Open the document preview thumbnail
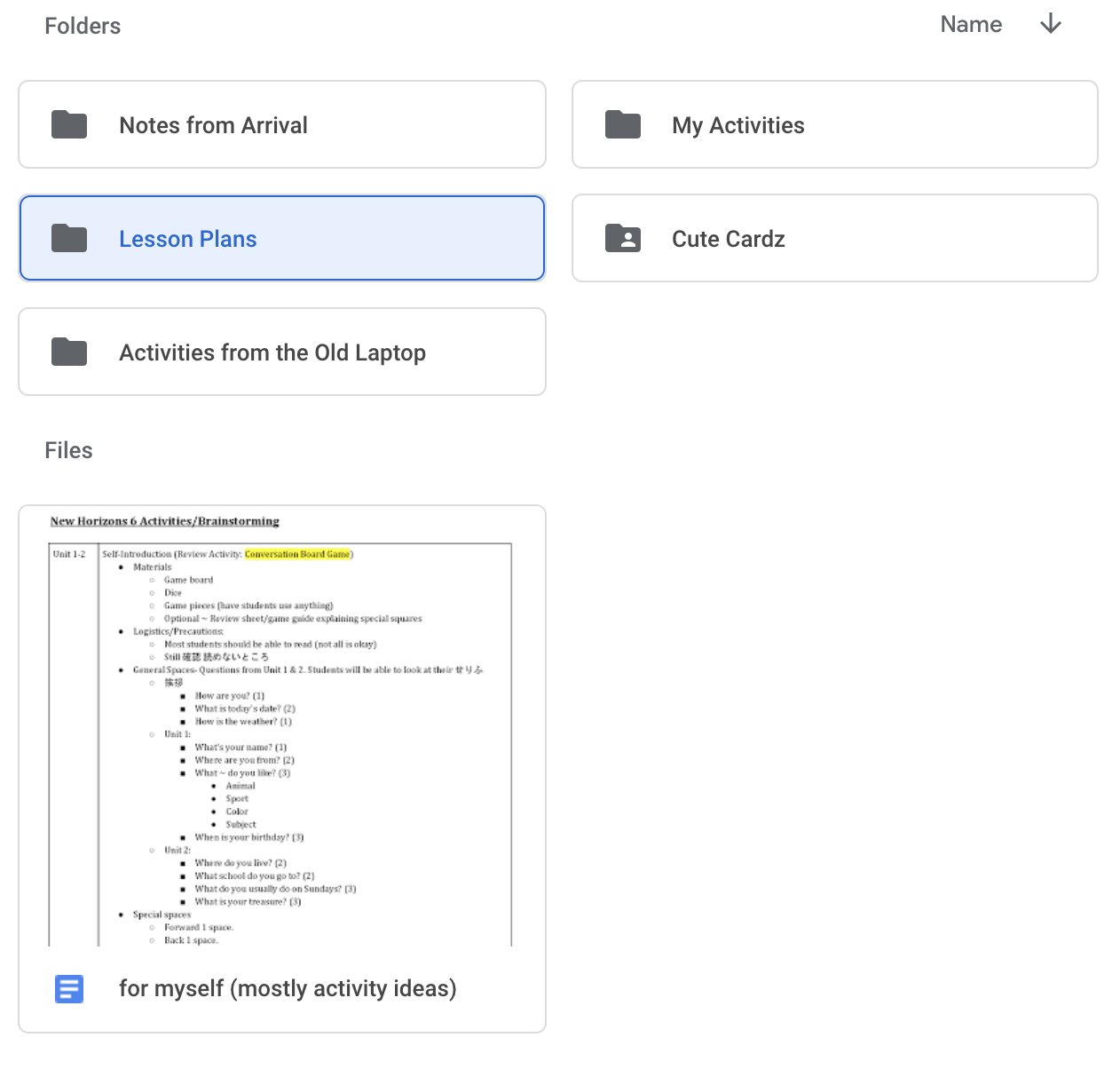 pyautogui.click(x=282, y=726)
